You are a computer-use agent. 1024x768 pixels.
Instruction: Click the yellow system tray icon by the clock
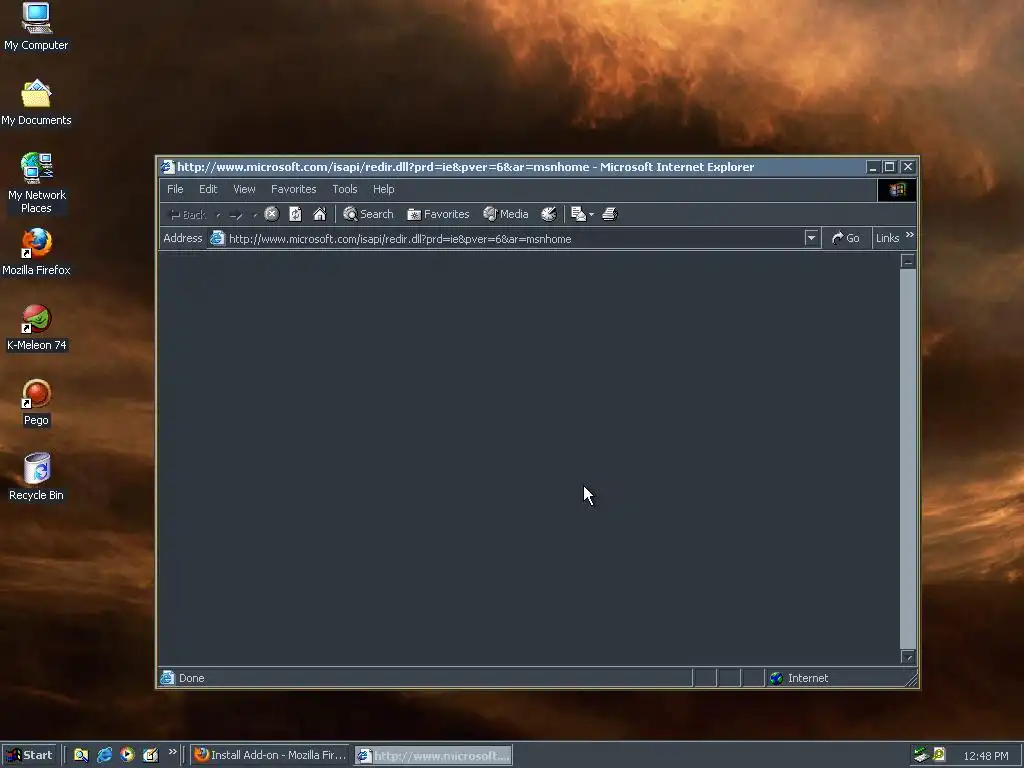pos(939,755)
